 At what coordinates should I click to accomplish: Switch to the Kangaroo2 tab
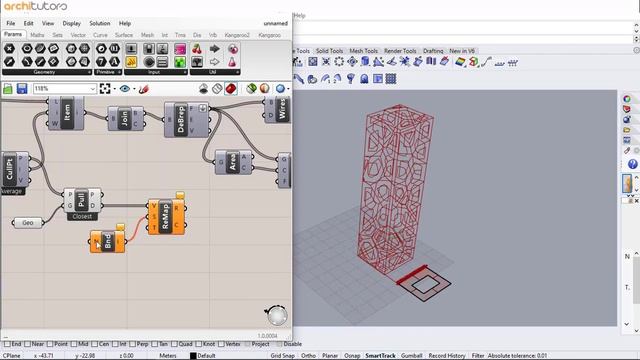click(x=237, y=35)
